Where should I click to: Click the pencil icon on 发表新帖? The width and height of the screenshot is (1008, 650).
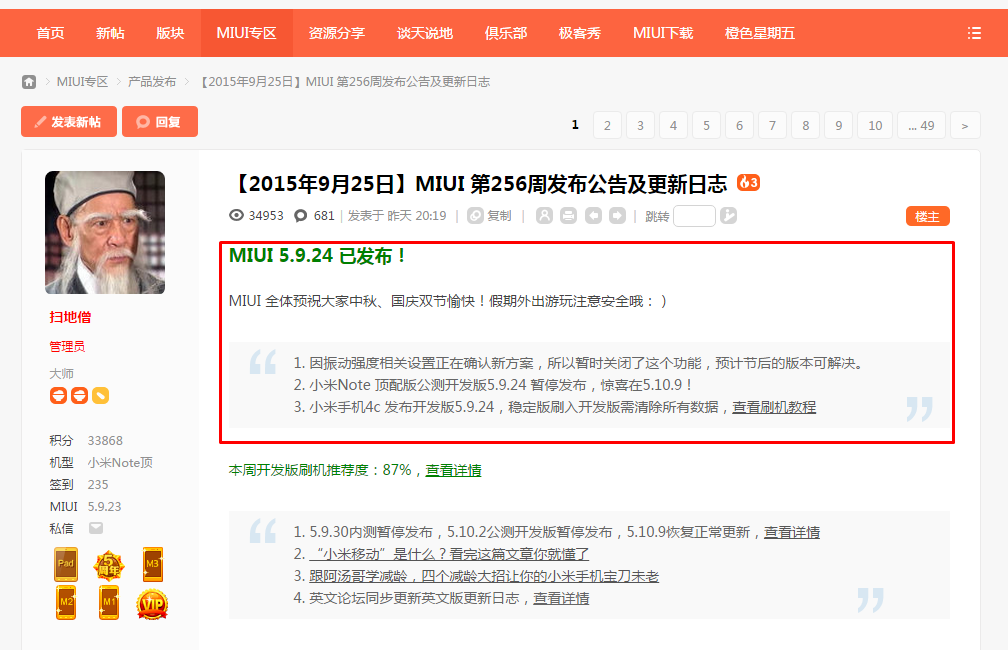click(x=40, y=122)
